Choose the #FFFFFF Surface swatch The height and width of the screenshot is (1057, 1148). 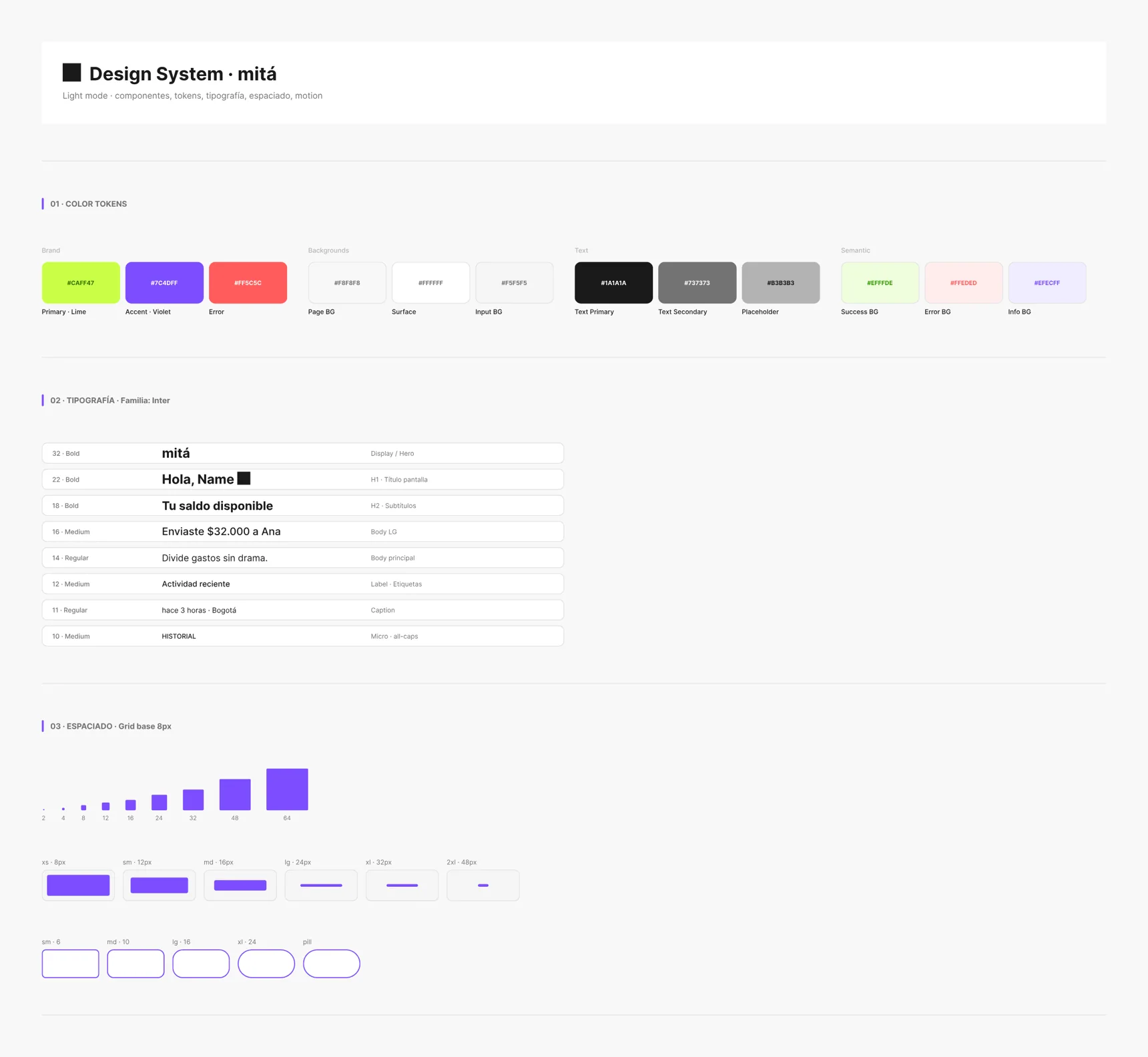click(x=431, y=283)
